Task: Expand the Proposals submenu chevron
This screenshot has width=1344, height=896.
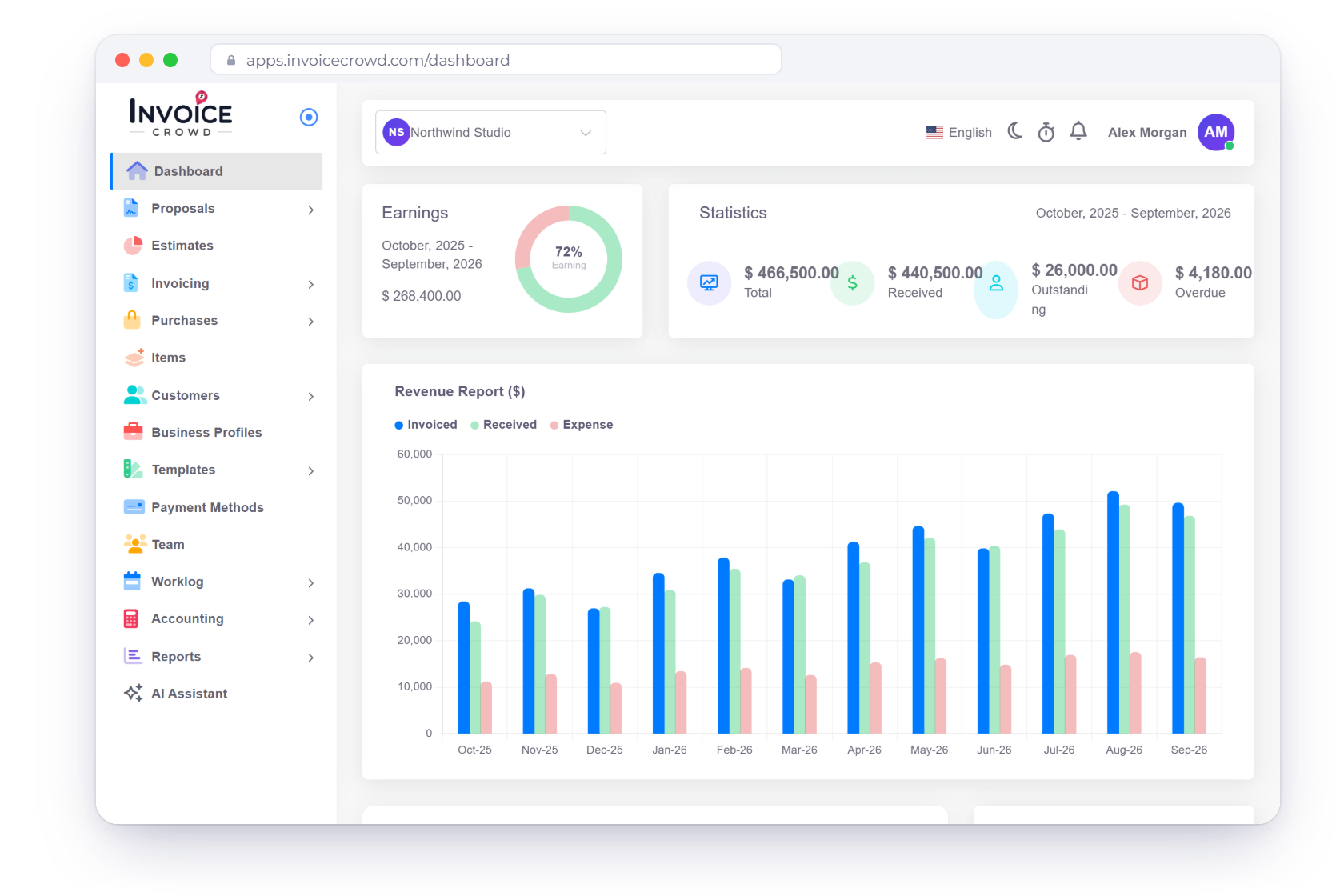Action: pyautogui.click(x=311, y=210)
